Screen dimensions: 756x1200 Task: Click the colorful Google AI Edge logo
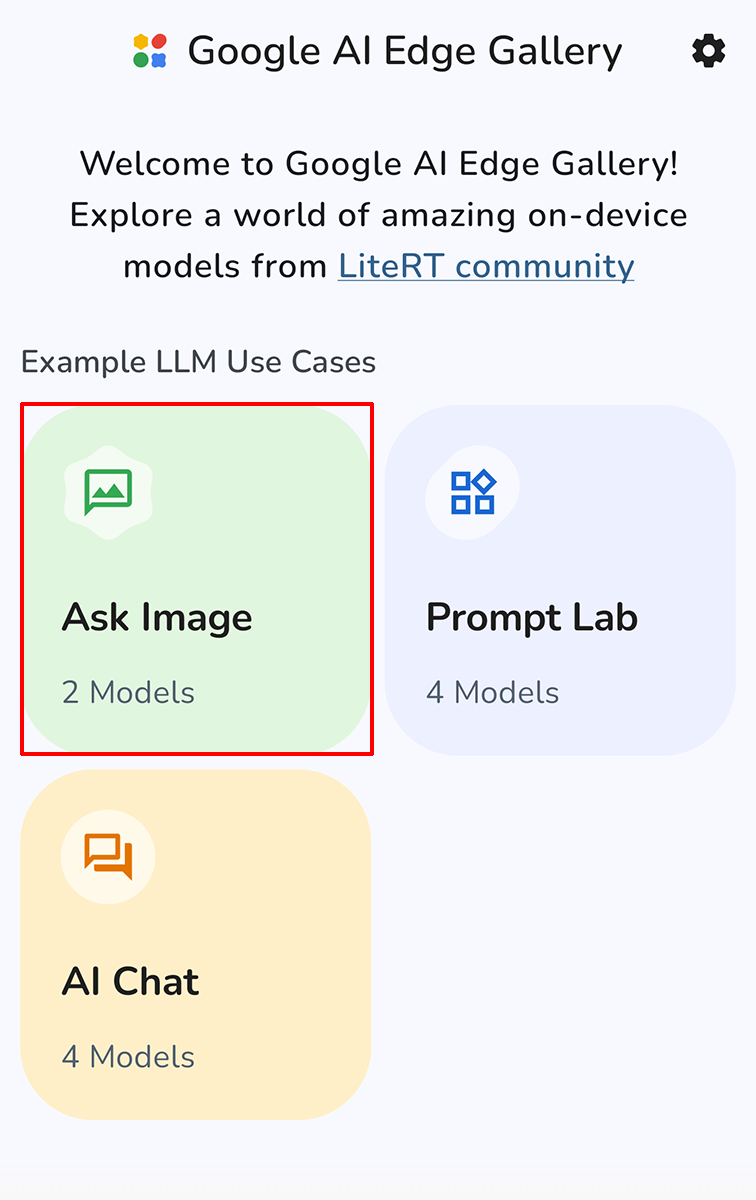click(150, 51)
